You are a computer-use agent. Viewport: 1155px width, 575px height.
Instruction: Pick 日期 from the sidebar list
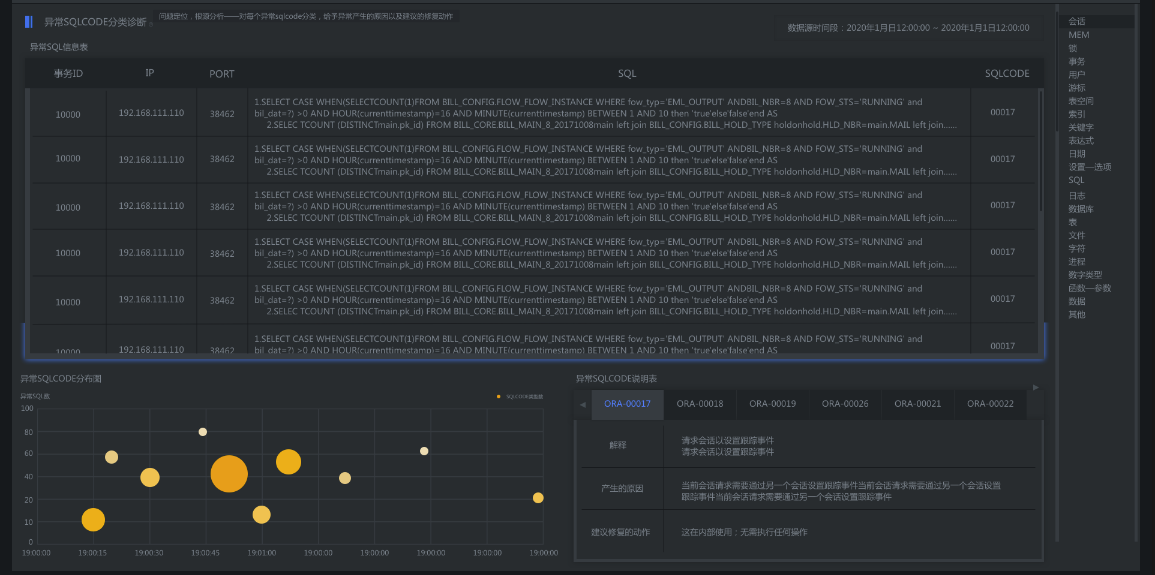(x=1076, y=154)
